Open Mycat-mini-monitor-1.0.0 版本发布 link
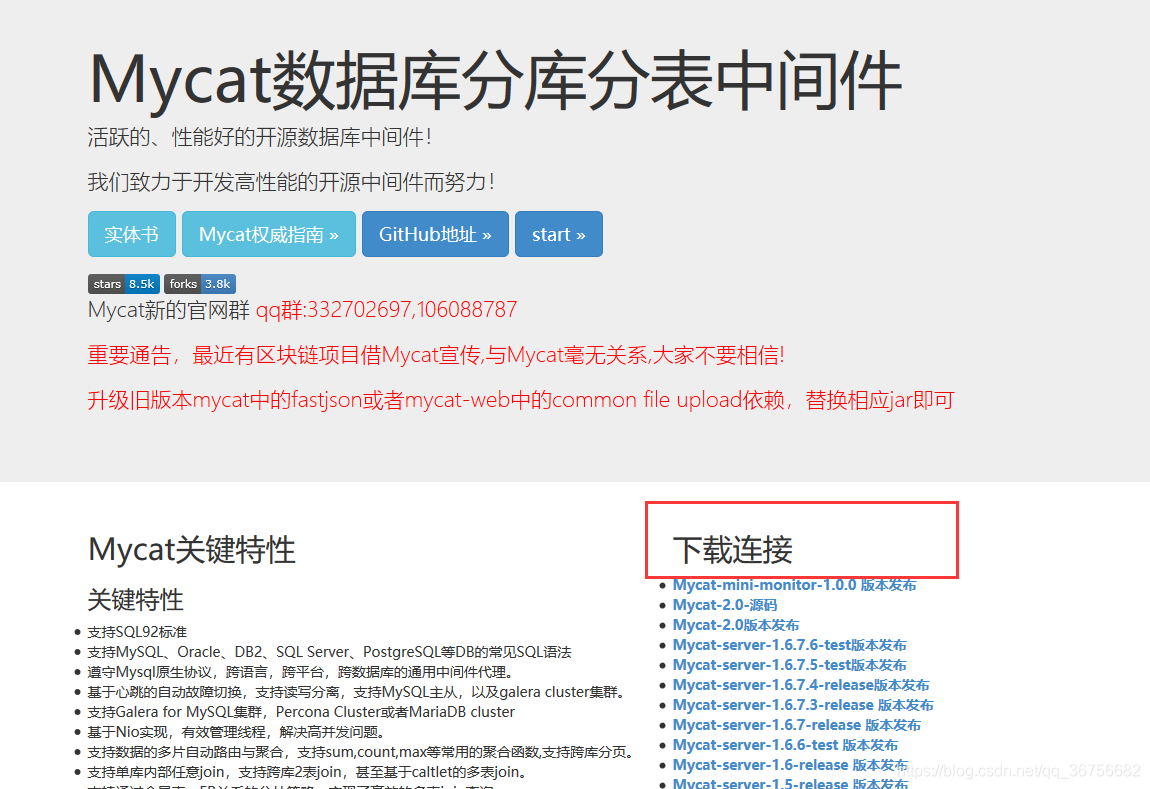This screenshot has width=1150, height=789. [x=790, y=584]
